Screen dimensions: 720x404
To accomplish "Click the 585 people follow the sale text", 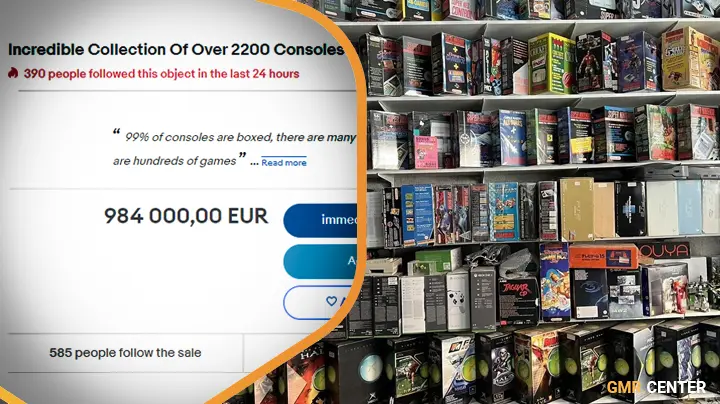I will point(125,353).
